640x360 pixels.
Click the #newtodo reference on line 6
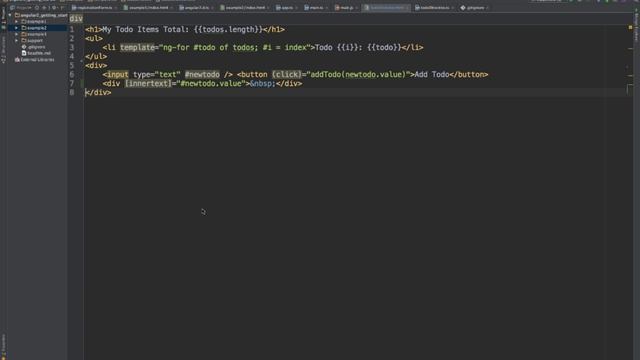click(x=202, y=74)
